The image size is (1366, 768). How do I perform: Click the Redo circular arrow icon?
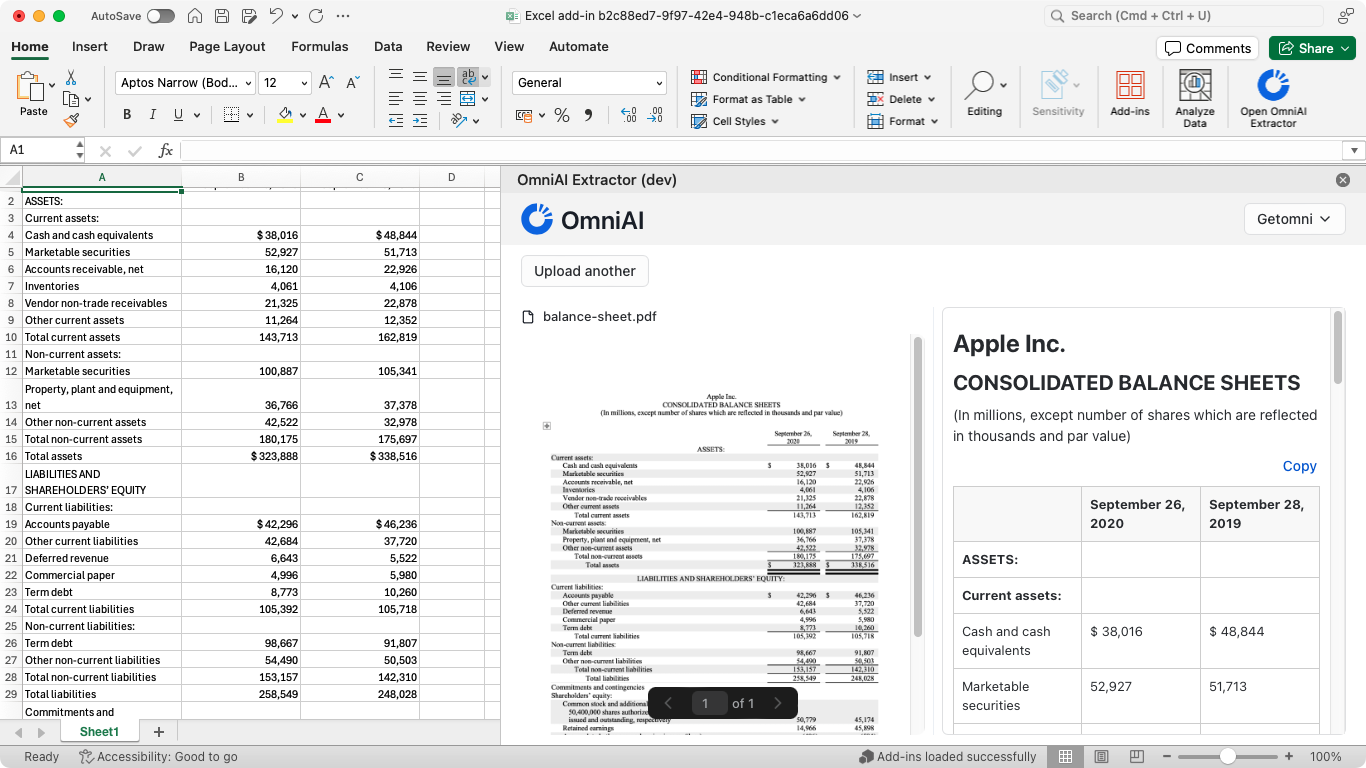[315, 16]
